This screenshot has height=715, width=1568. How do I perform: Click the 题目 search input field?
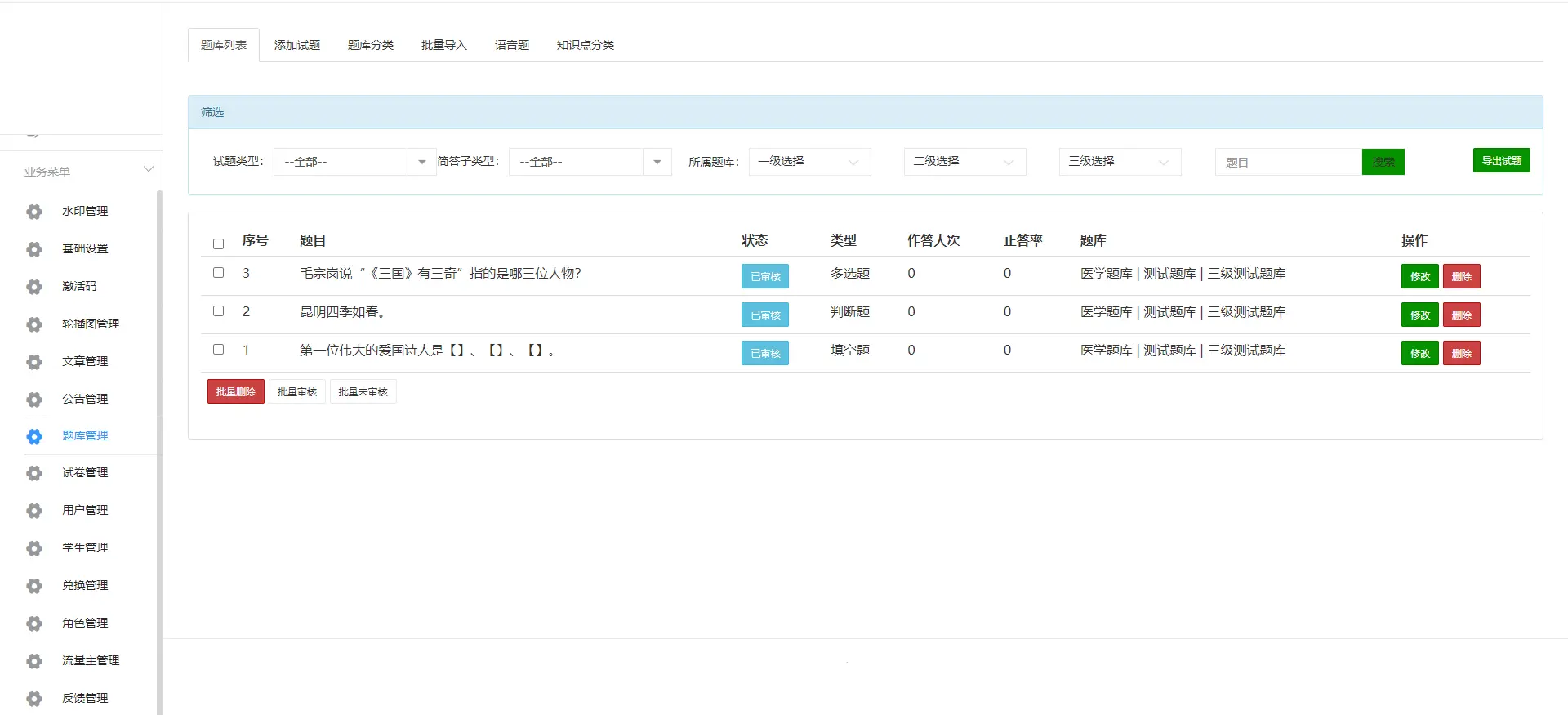1289,162
